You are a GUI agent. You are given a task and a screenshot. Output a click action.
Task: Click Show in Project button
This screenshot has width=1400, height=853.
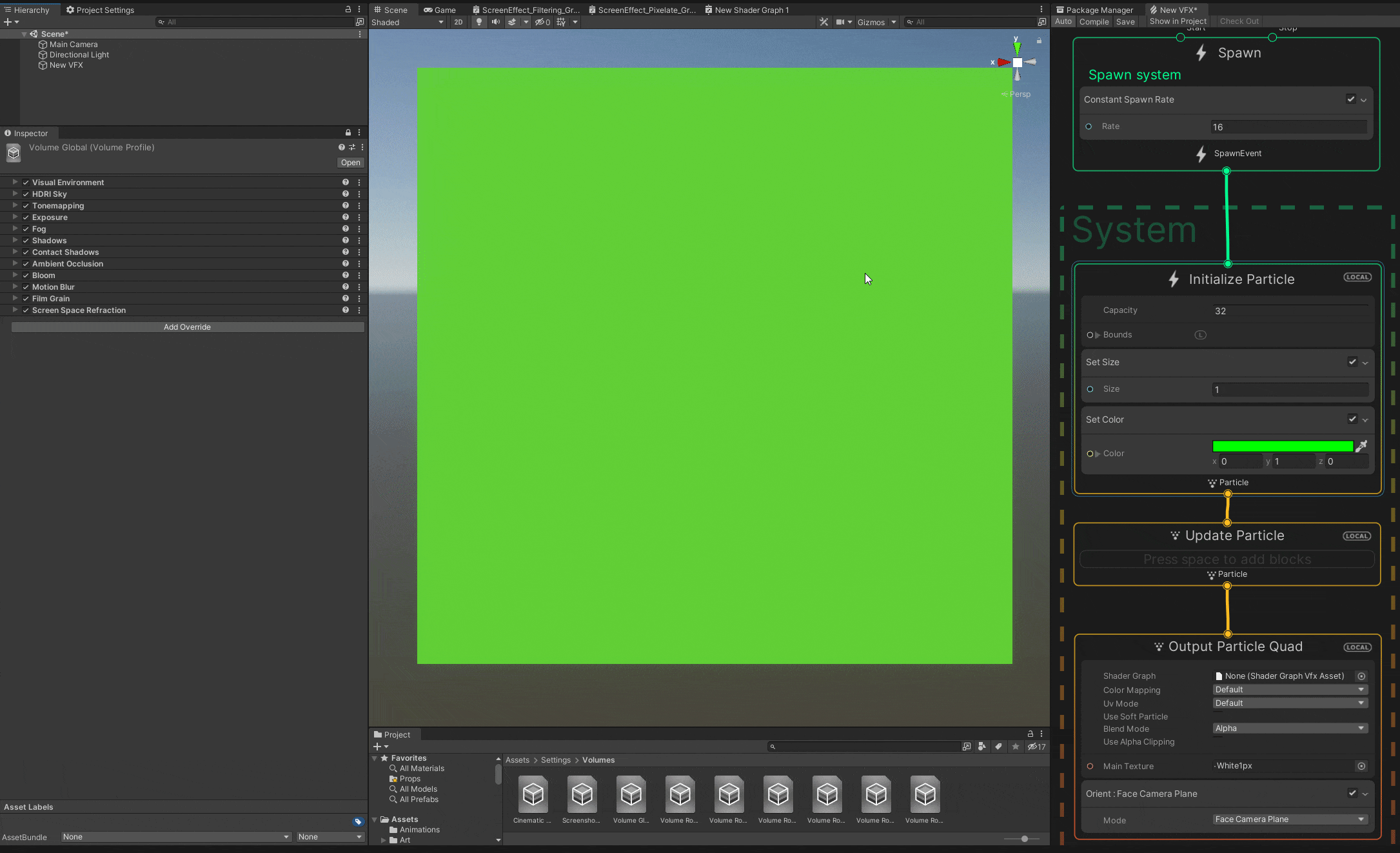(x=1178, y=21)
